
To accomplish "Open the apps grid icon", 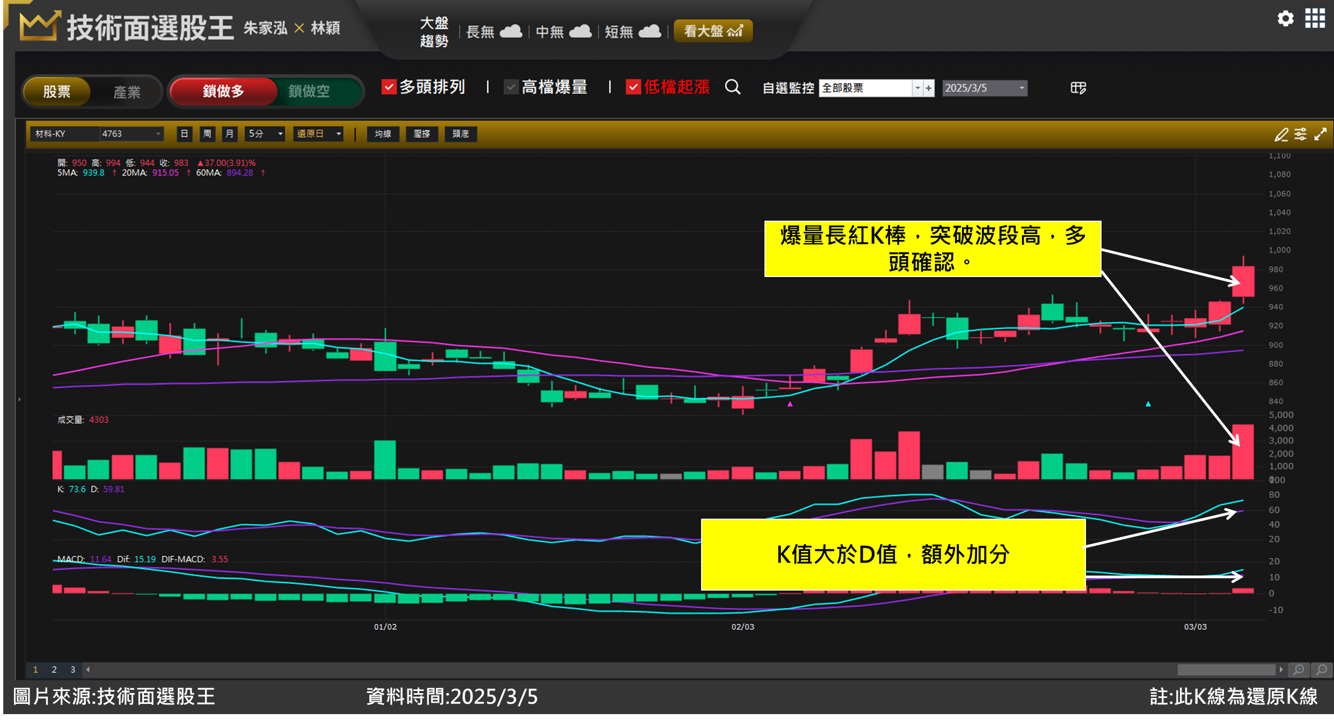I will point(1315,18).
